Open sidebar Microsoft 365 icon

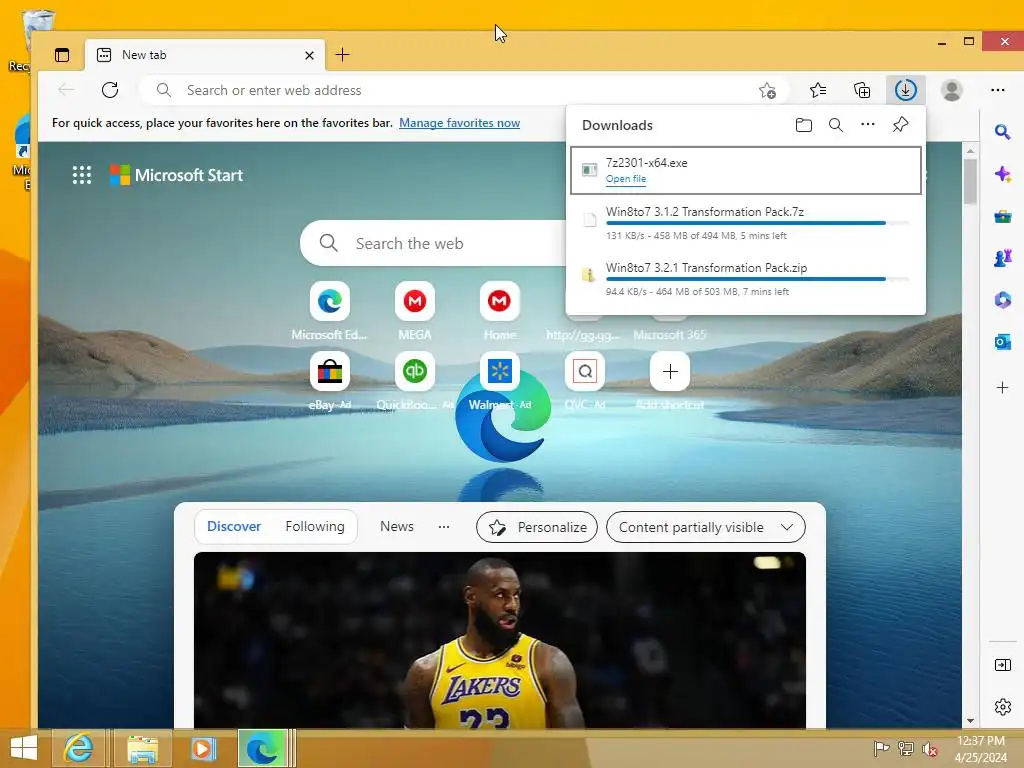coord(1002,300)
